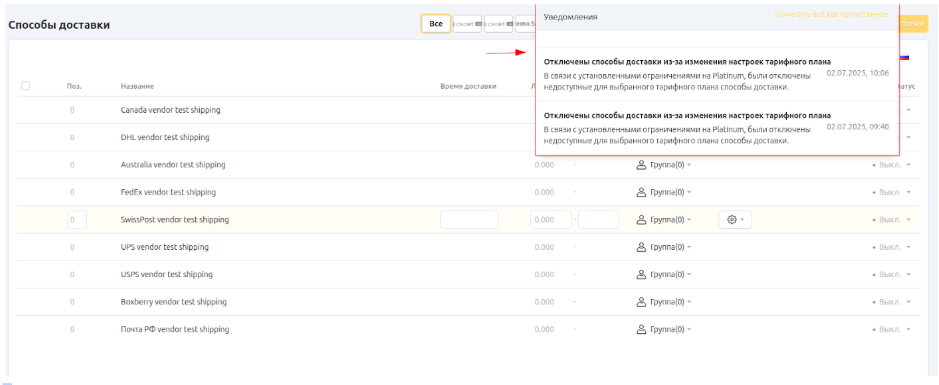Open the notification dated 02.07.2025, 10:06

click(717, 75)
